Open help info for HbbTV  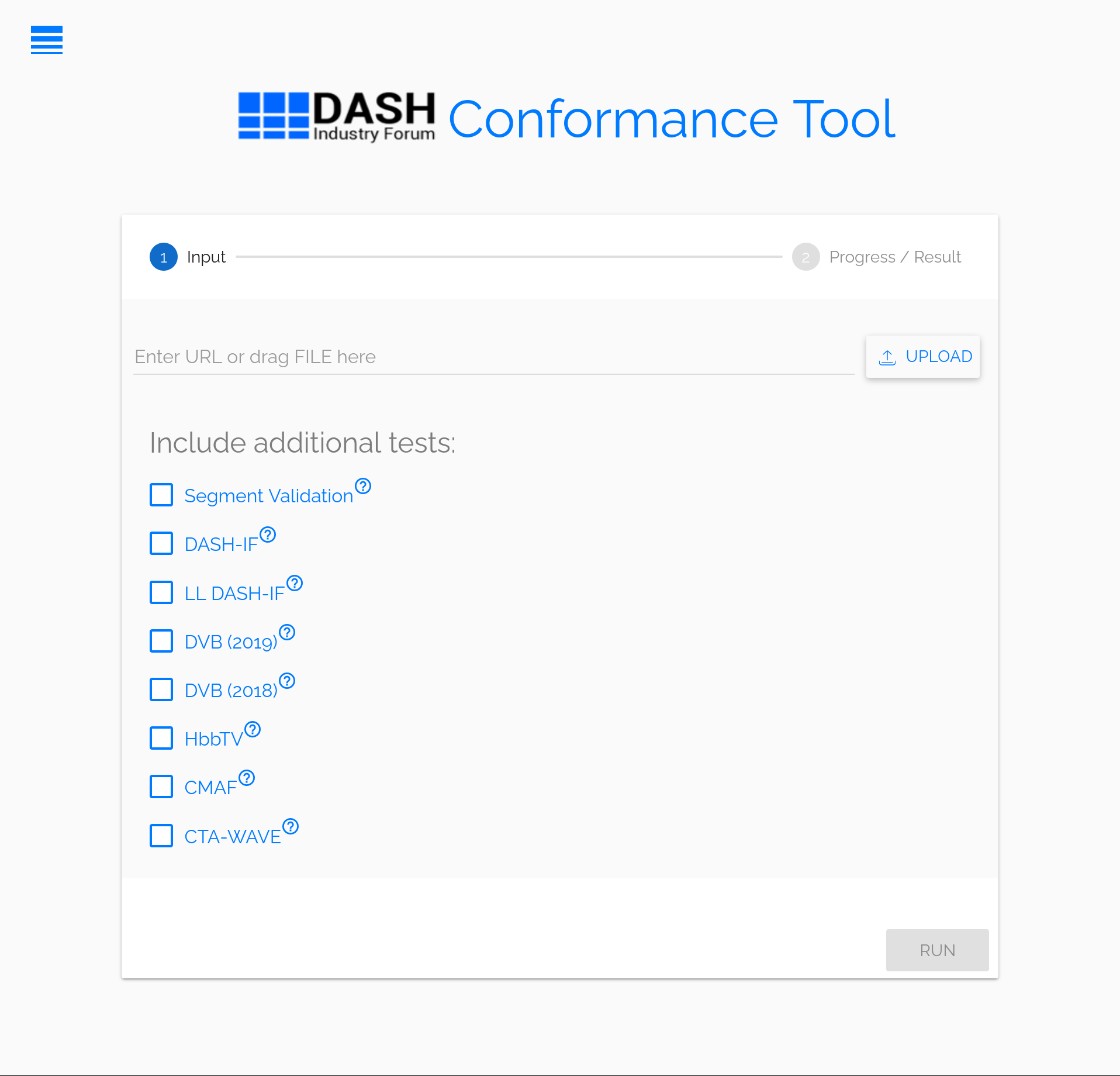point(253,729)
